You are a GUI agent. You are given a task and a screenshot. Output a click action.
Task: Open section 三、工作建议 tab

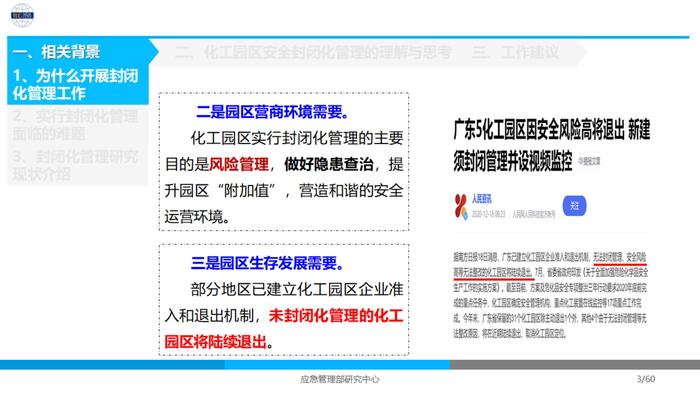click(515, 52)
